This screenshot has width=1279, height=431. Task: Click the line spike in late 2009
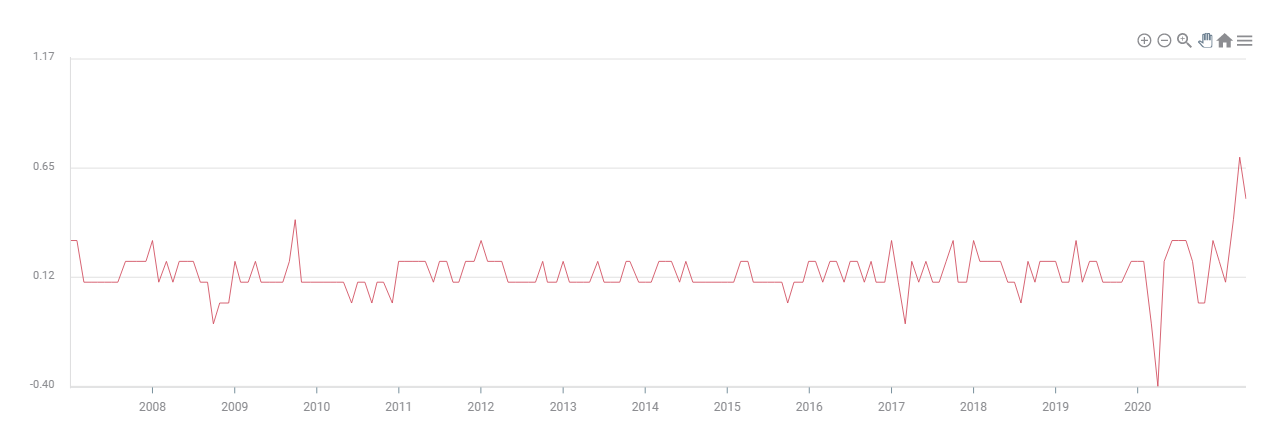295,220
